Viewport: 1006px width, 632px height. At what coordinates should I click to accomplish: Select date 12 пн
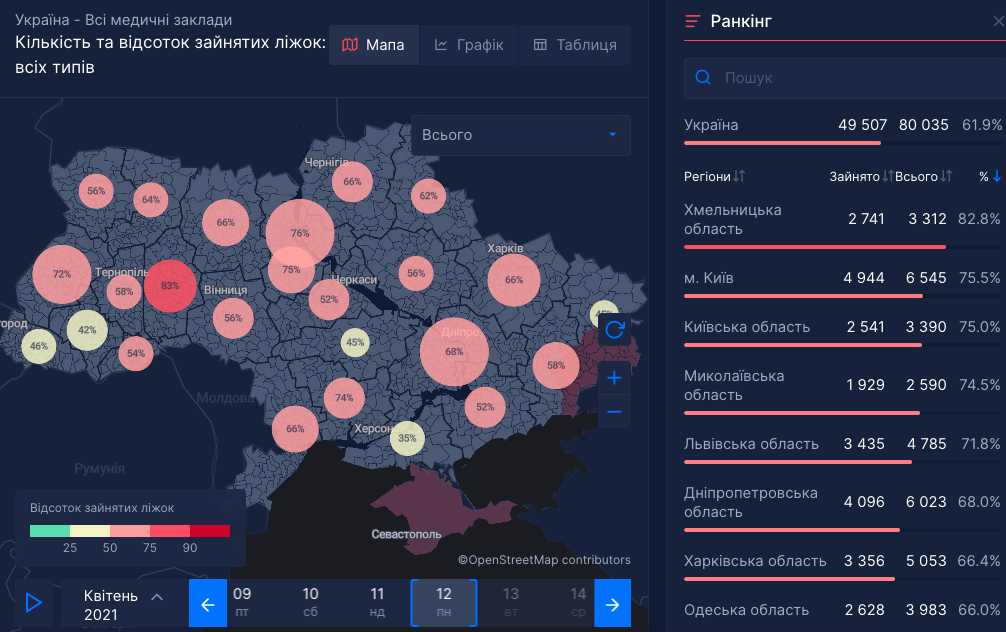pos(444,602)
